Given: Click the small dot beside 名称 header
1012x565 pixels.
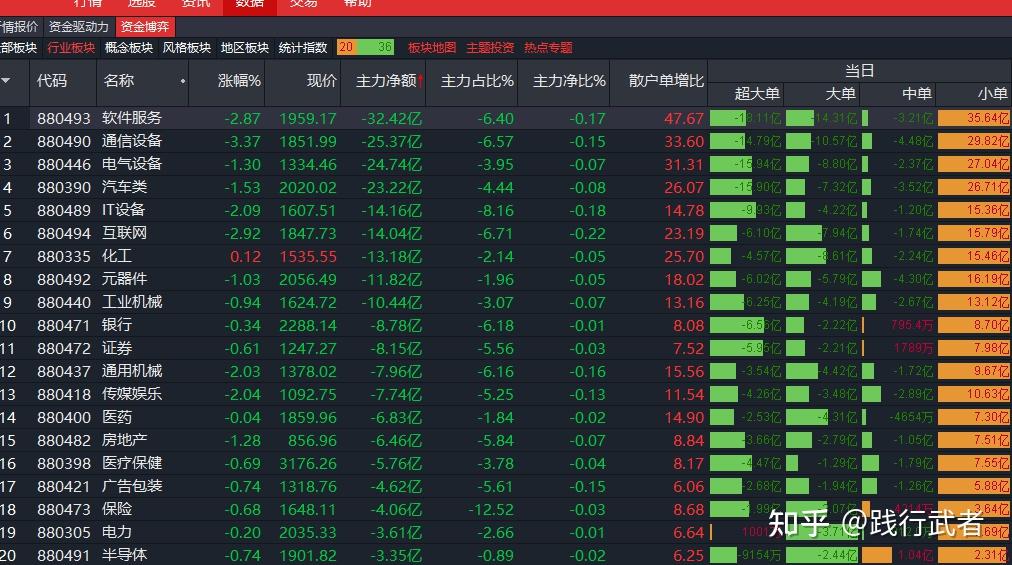Looking at the screenshot, I should pyautogui.click(x=182, y=81).
